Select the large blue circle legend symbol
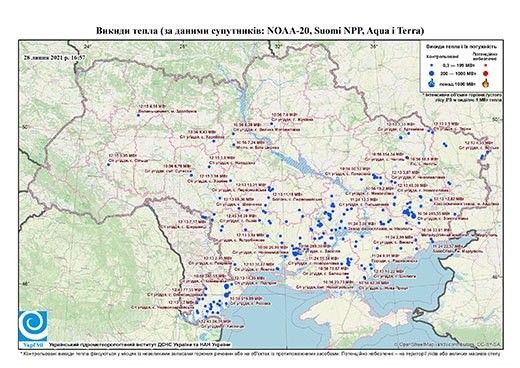Screen dimensions: 520x368 click(x=432, y=73)
